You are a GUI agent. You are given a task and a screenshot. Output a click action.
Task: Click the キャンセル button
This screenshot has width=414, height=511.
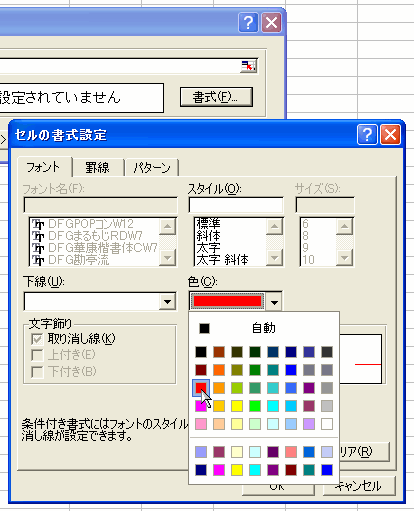point(359,486)
